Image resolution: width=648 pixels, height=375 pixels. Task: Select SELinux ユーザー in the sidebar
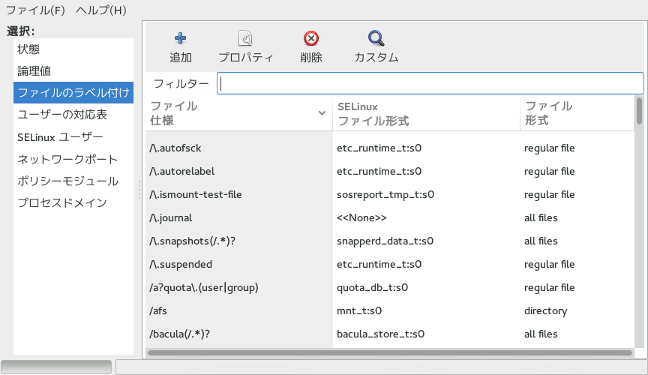73,137
